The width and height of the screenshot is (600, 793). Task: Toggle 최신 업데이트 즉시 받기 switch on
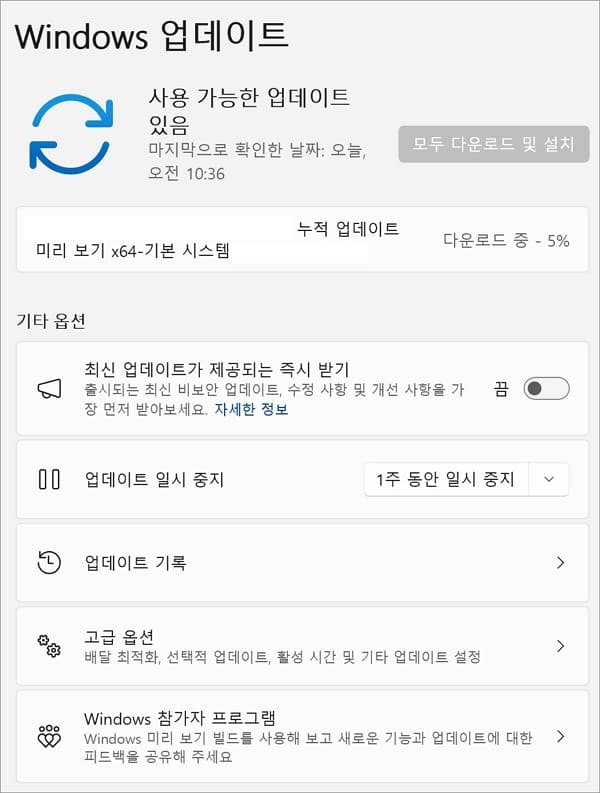546,388
